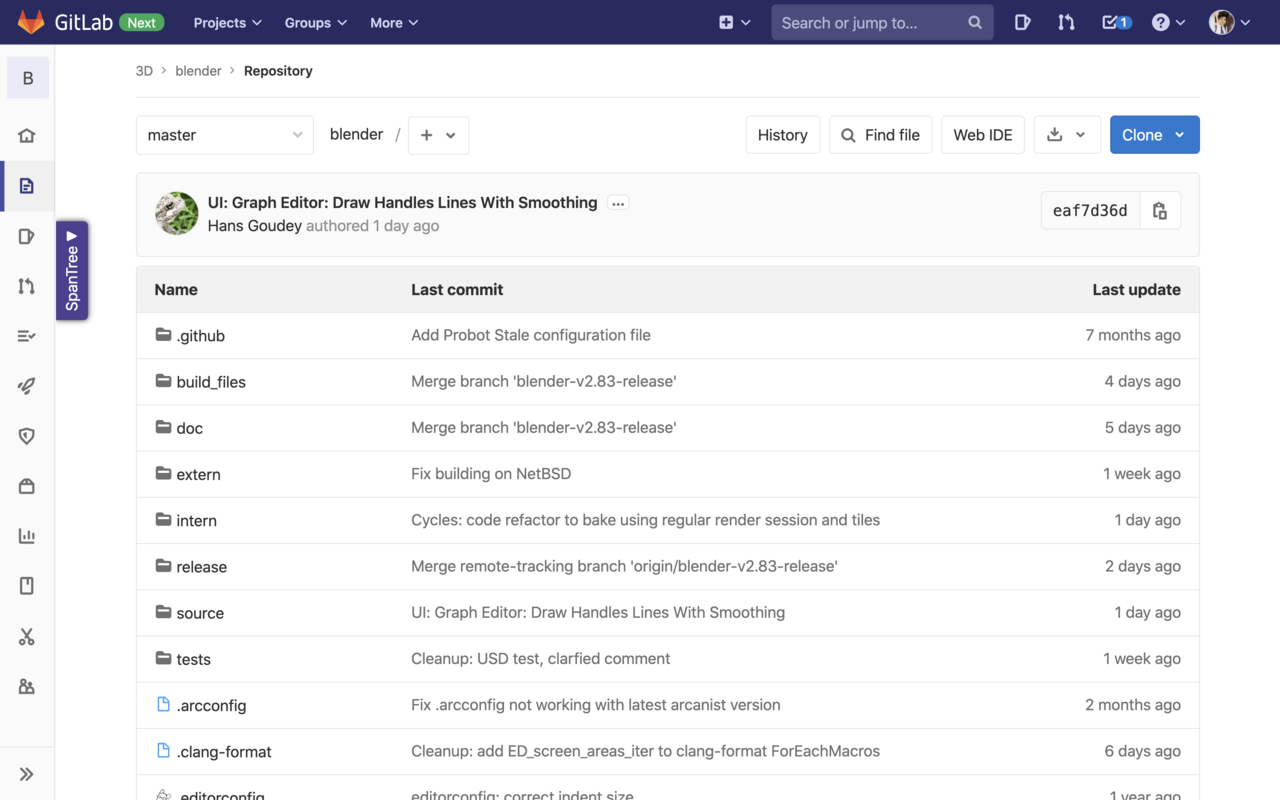
Task: Open add-file plus dropdown in breadcrumb
Action: coord(438,135)
